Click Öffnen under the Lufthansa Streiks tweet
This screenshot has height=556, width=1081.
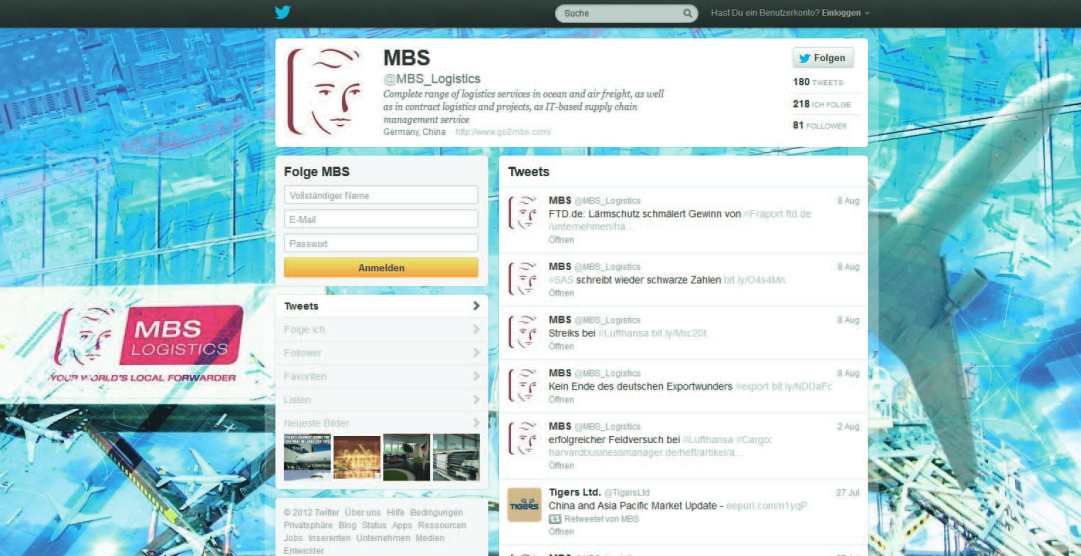[561, 346]
